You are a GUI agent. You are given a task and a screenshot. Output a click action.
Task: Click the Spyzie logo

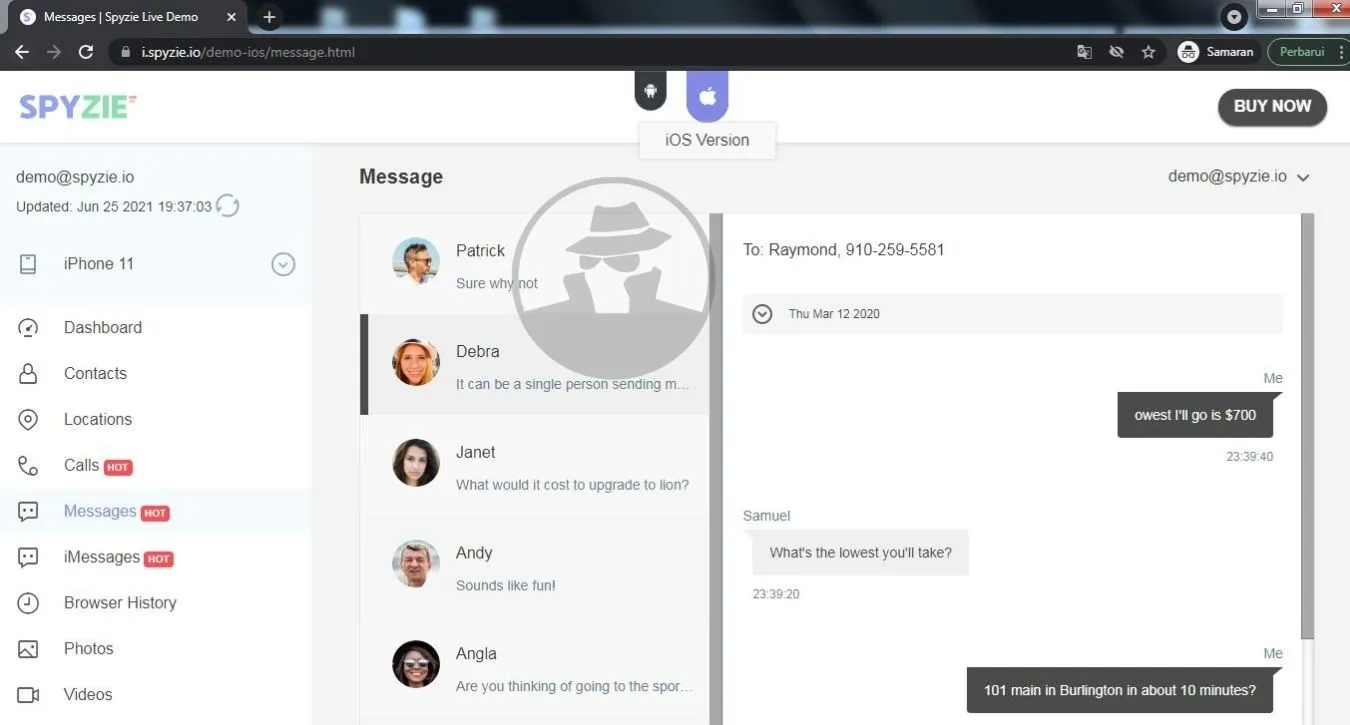78,106
